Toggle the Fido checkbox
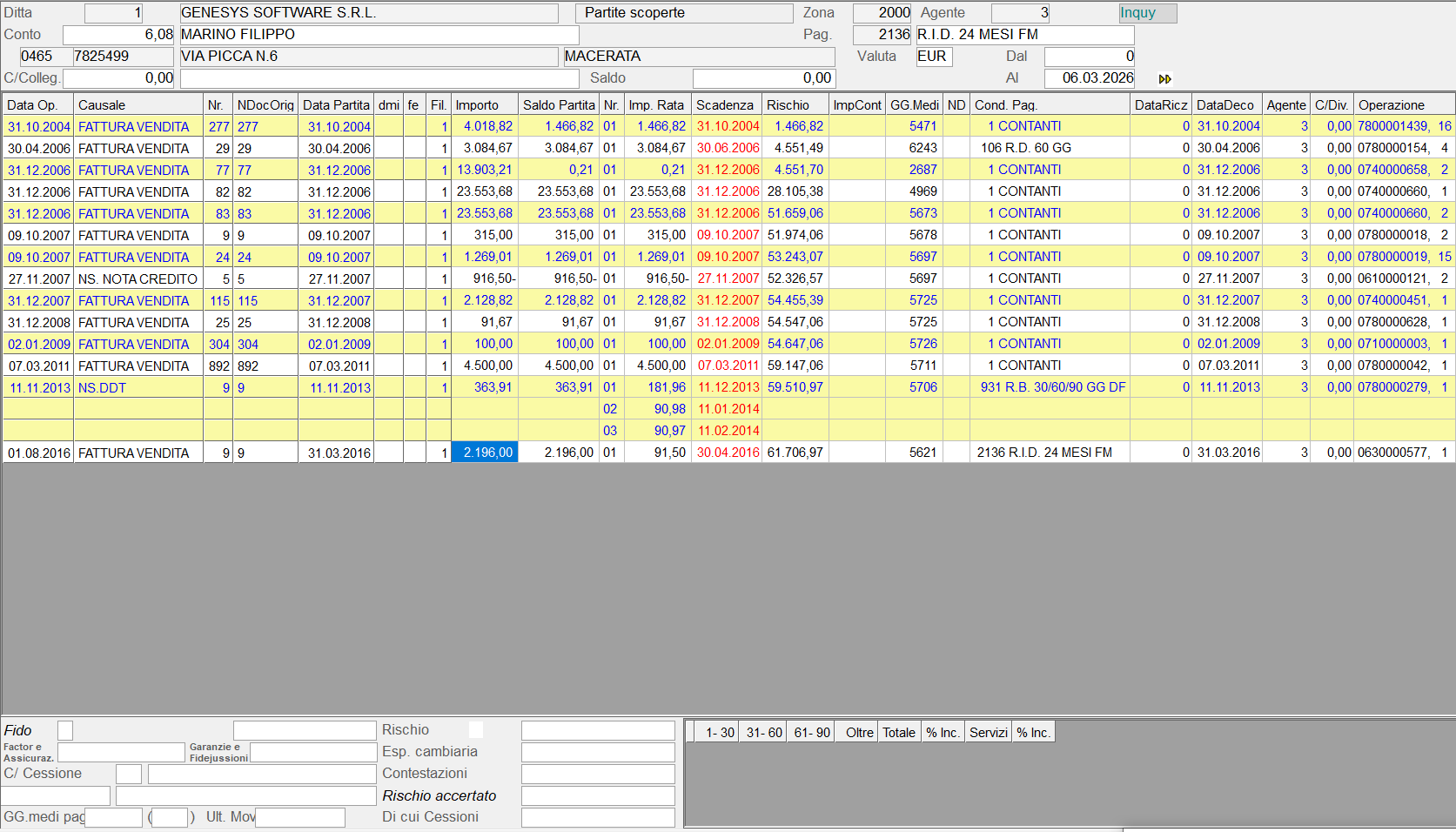 coord(65,730)
